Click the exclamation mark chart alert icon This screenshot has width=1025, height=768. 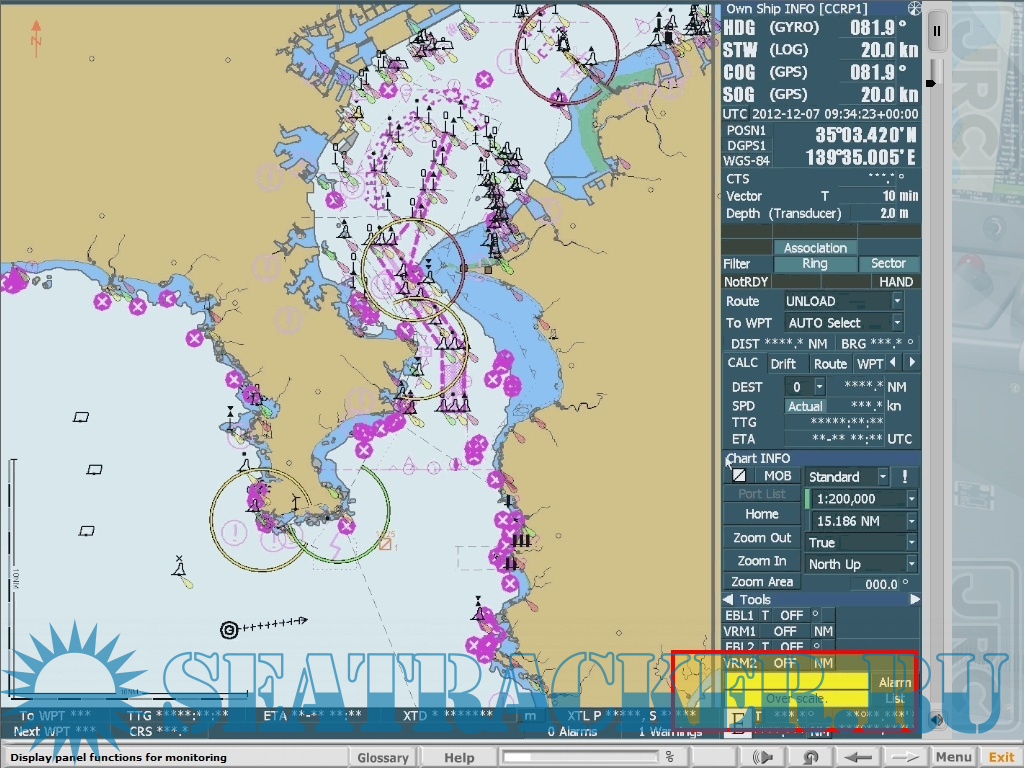[904, 477]
